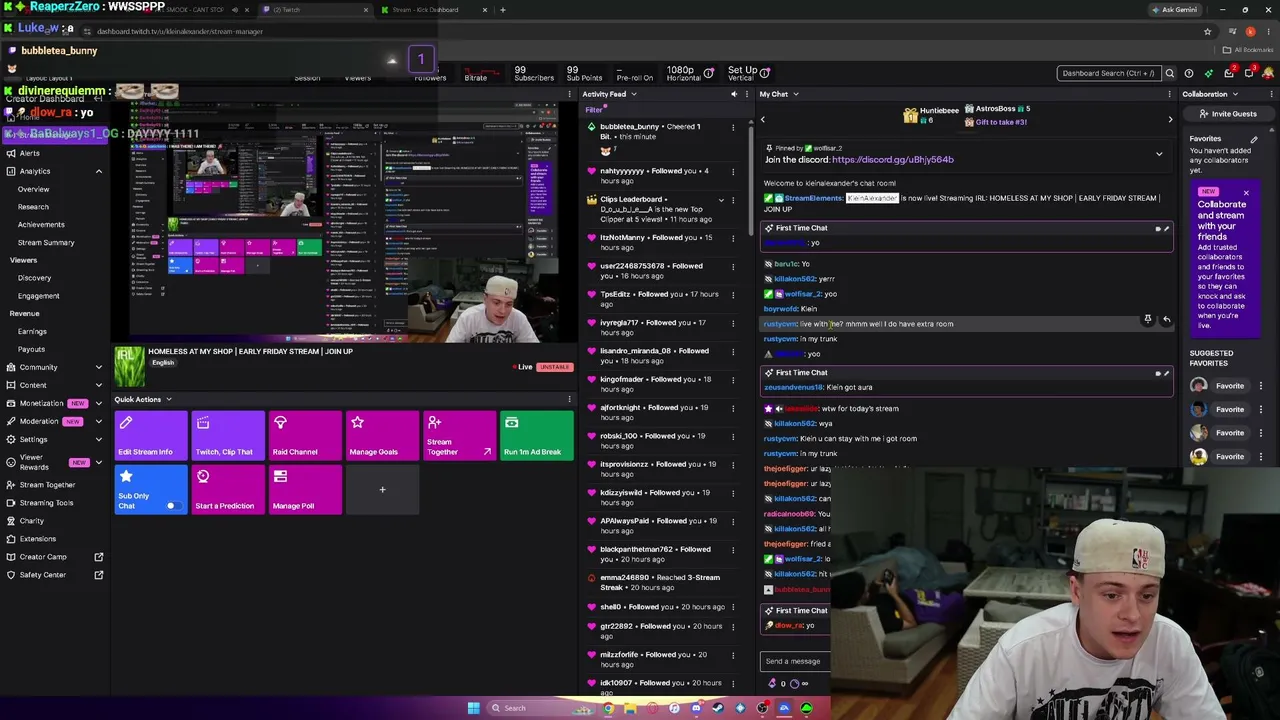Image resolution: width=1280 pixels, height=720 pixels.
Task: Click the dashboard search magnifier icon
Action: [1170, 73]
